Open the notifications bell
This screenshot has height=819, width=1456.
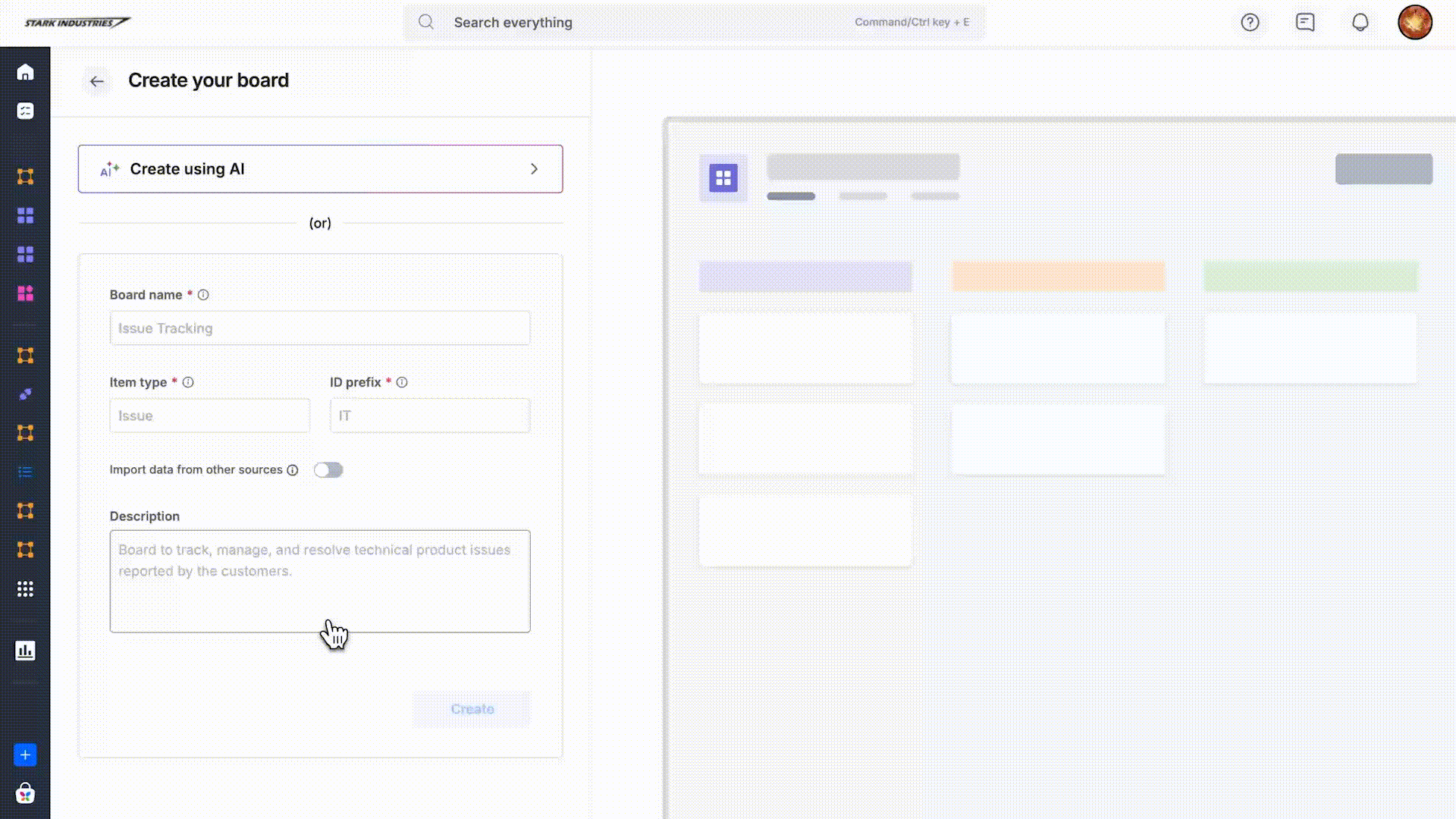1360,23
